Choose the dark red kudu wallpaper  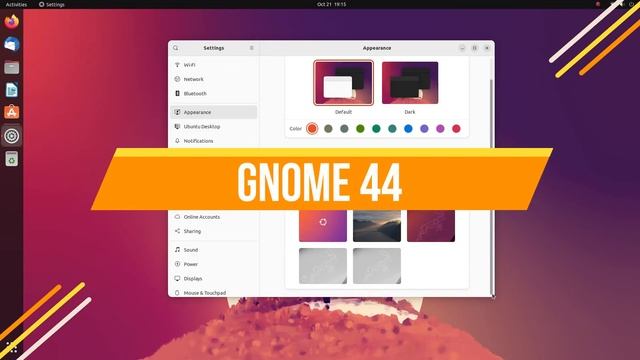tap(431, 226)
